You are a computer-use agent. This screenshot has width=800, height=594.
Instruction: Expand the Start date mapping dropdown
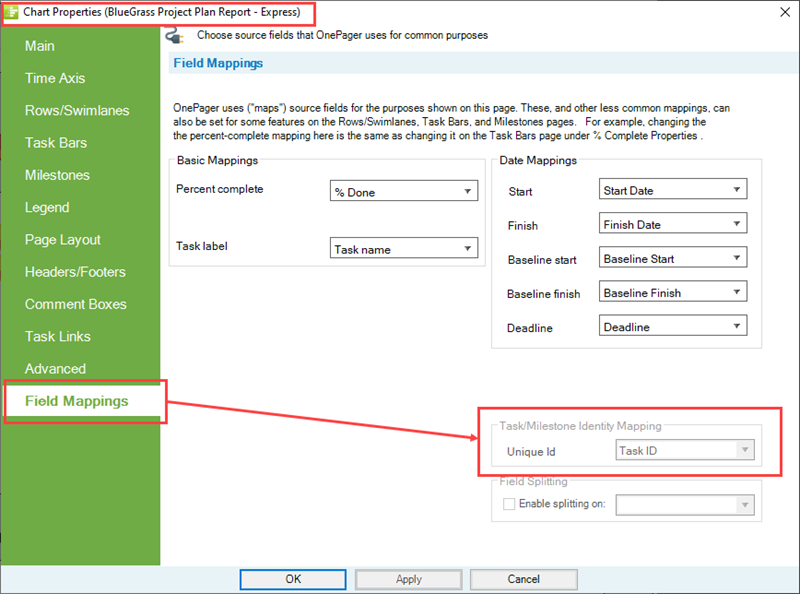(x=673, y=189)
